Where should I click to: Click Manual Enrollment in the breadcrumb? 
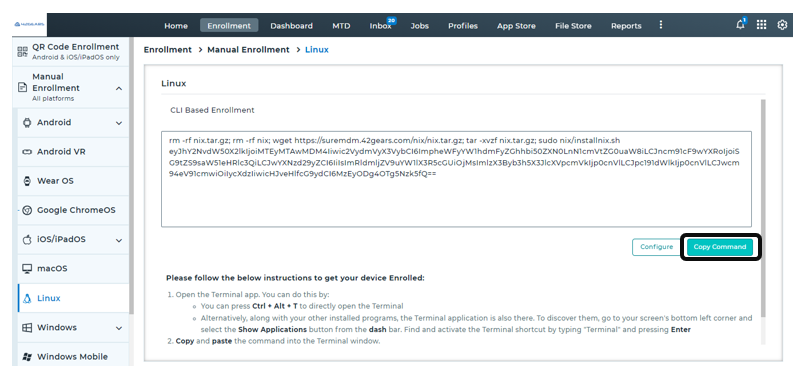(248, 50)
